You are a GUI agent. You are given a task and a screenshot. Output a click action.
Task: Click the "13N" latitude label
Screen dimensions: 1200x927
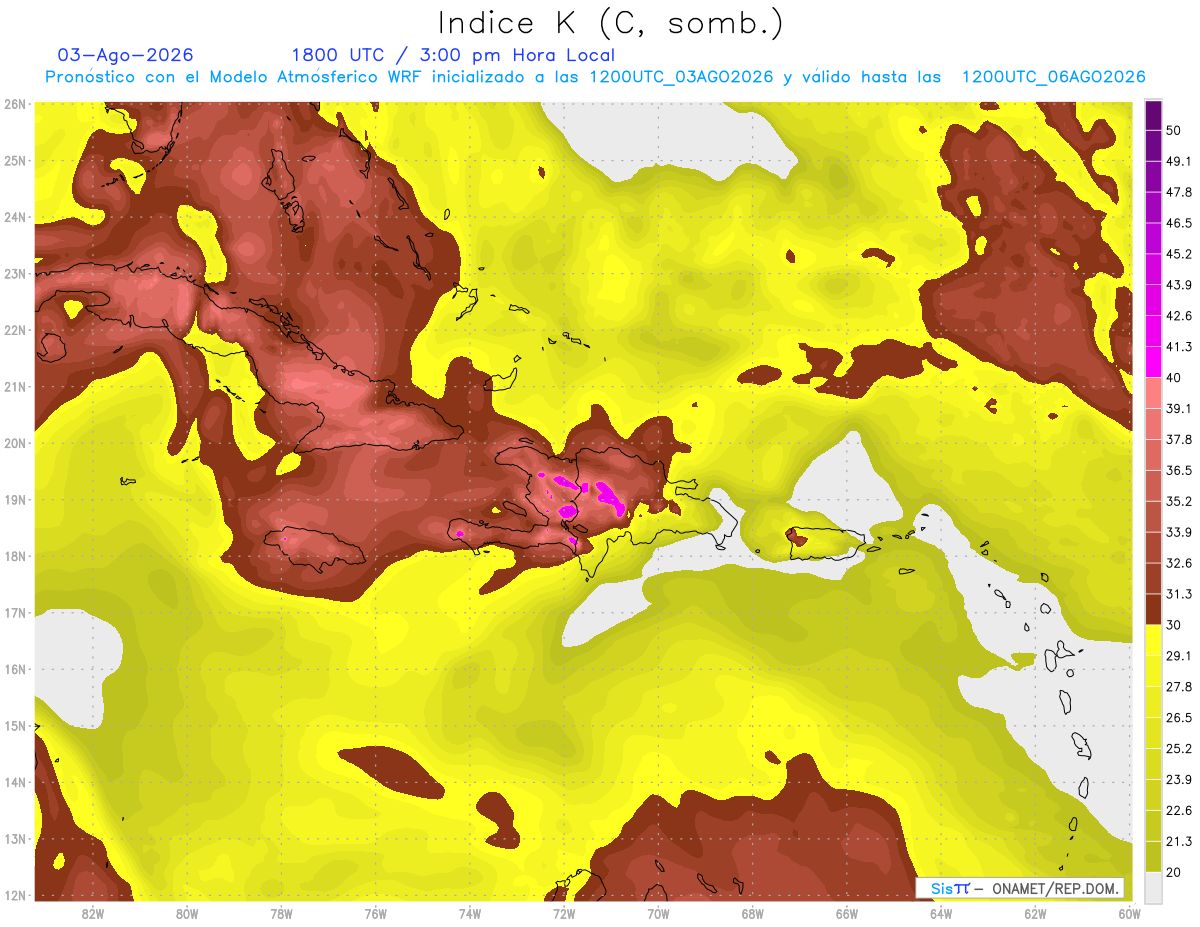point(14,838)
